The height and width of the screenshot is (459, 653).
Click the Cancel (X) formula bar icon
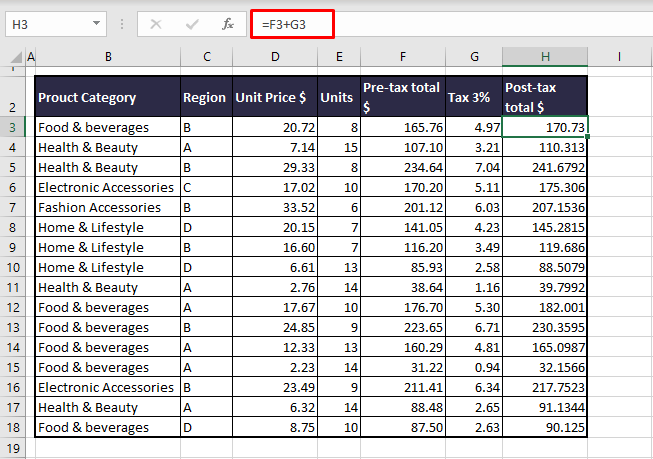tap(156, 24)
